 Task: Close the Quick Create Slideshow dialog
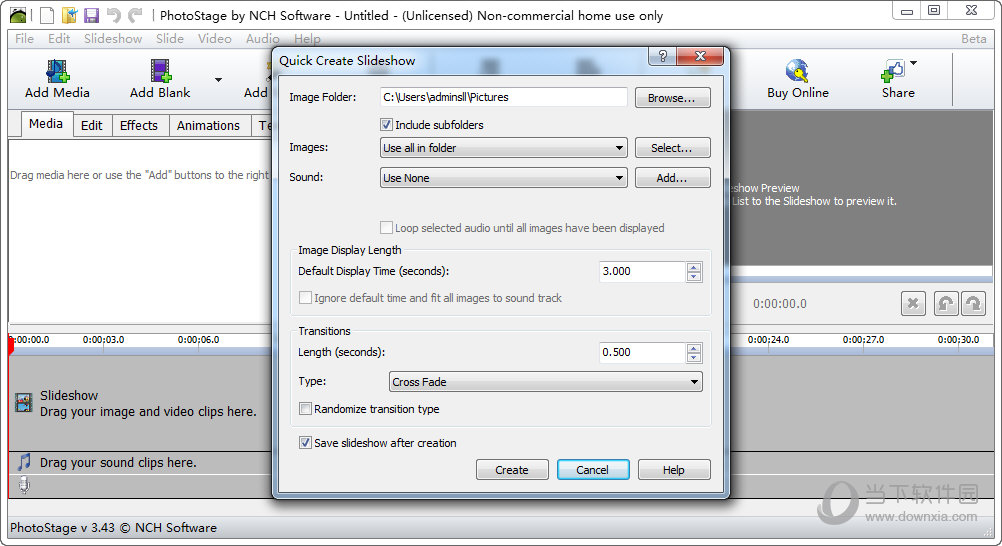700,56
